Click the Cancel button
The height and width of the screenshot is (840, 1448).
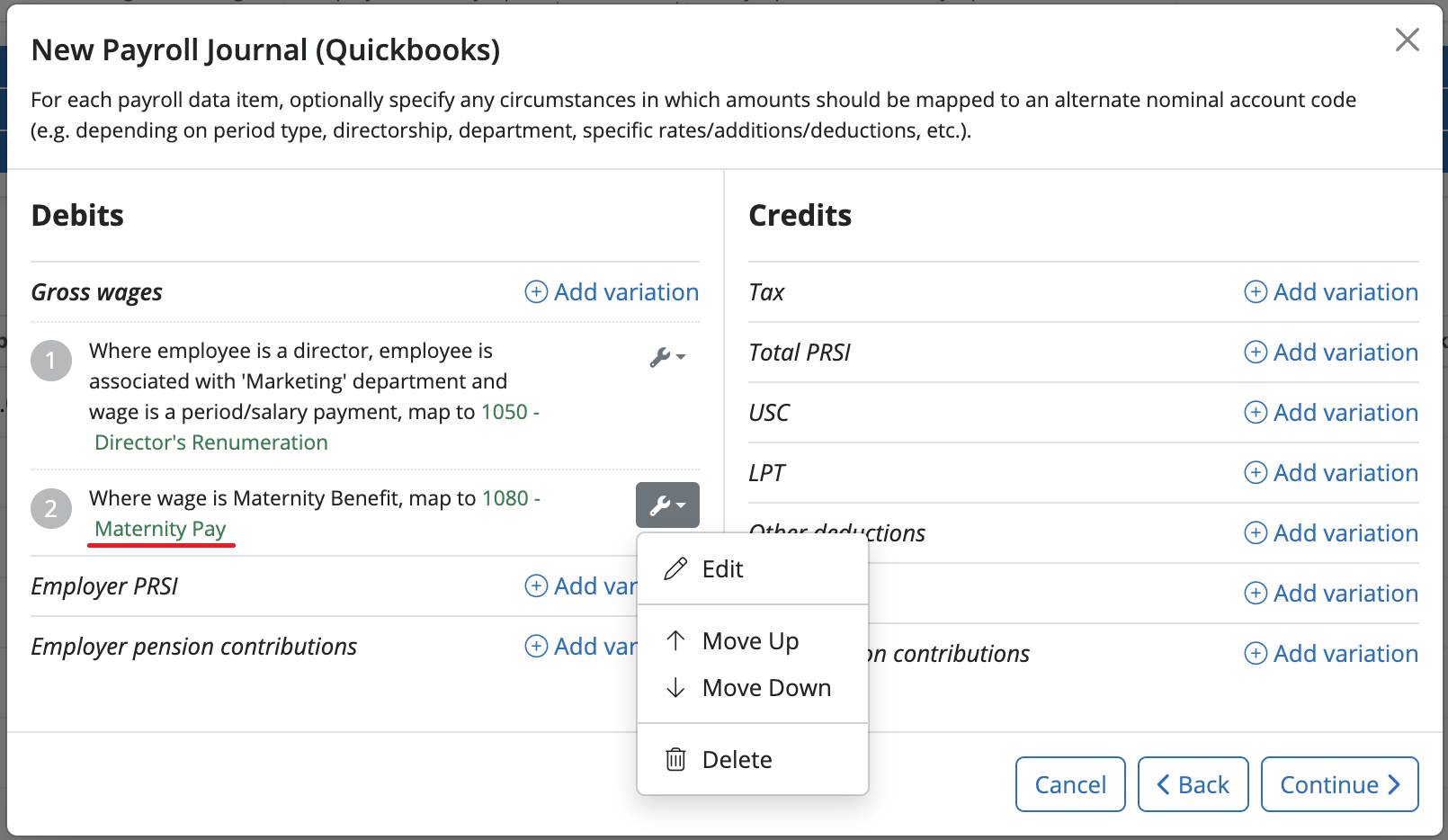[x=1069, y=784]
